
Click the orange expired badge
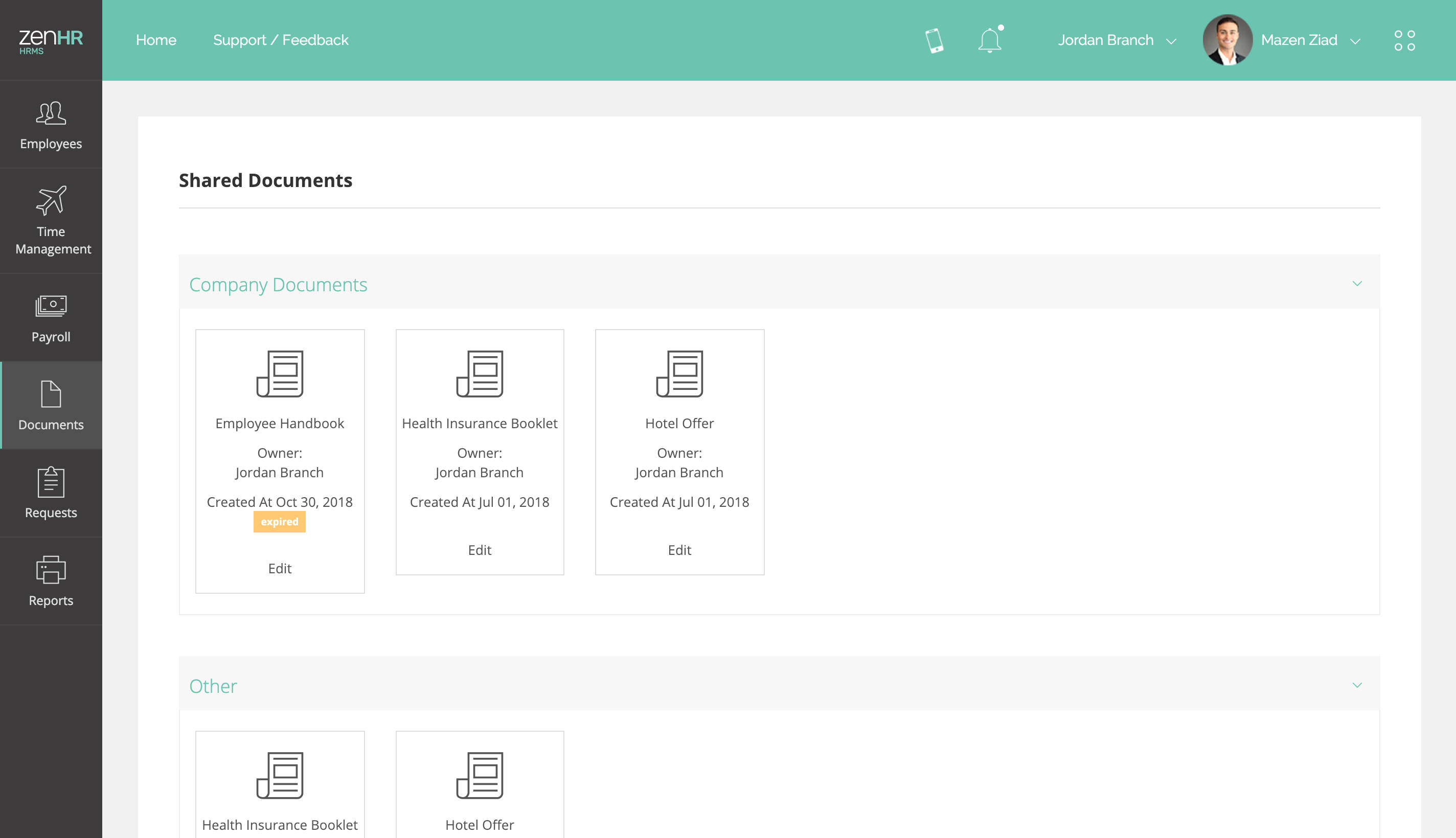(x=280, y=521)
